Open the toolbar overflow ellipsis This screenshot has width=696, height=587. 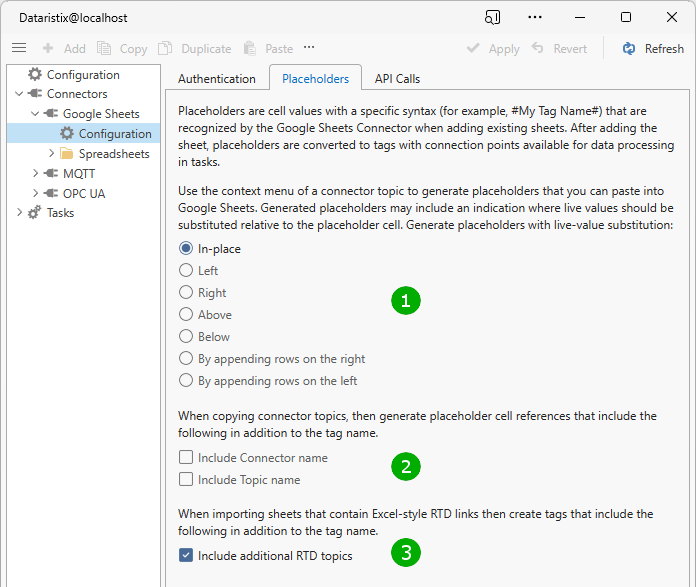pyautogui.click(x=309, y=47)
